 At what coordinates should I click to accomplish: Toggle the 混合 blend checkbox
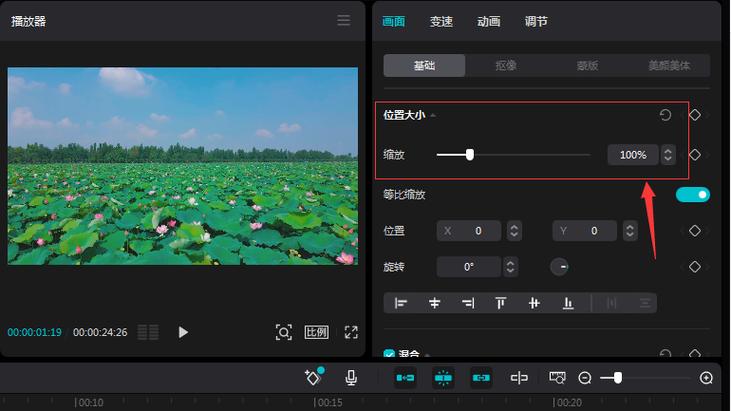click(x=389, y=354)
